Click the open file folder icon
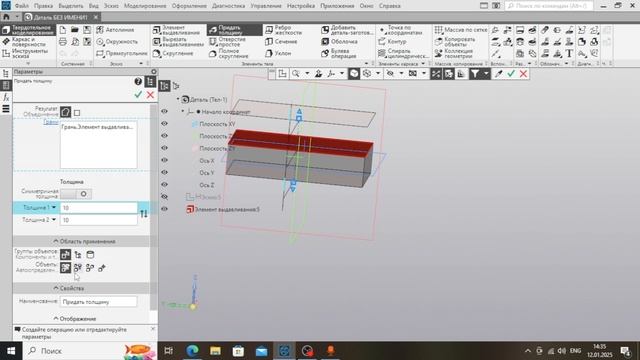Viewport: 640px width, 360px height. [75, 30]
